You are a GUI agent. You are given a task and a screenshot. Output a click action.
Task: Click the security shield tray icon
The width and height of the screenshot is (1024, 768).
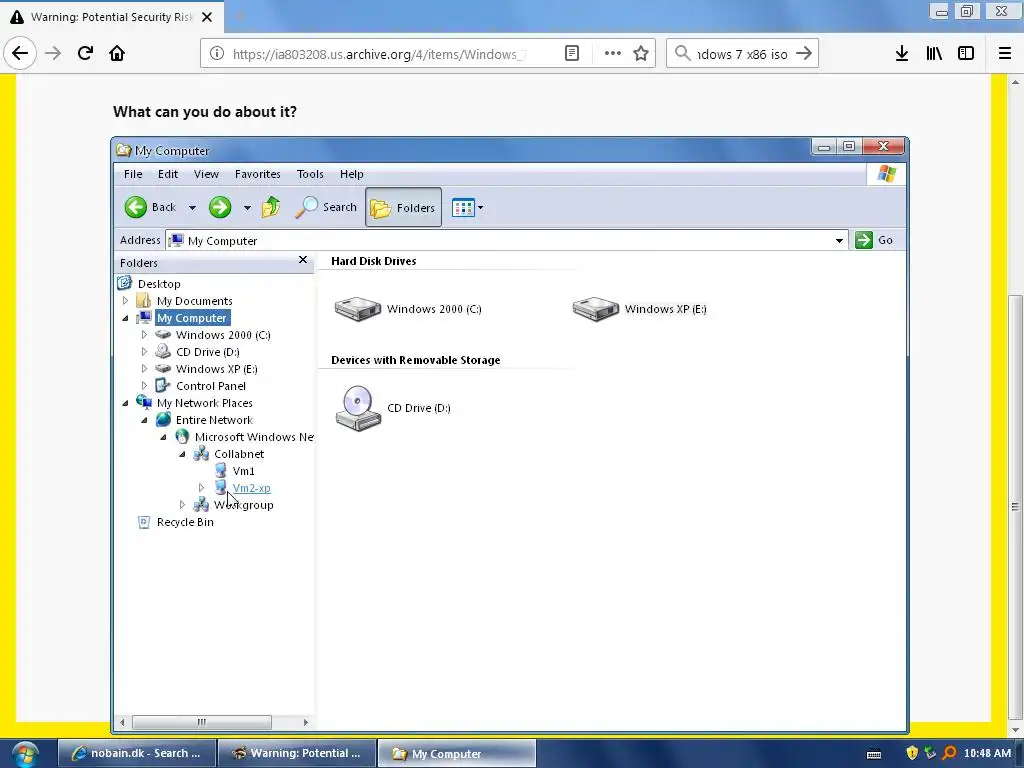click(912, 753)
